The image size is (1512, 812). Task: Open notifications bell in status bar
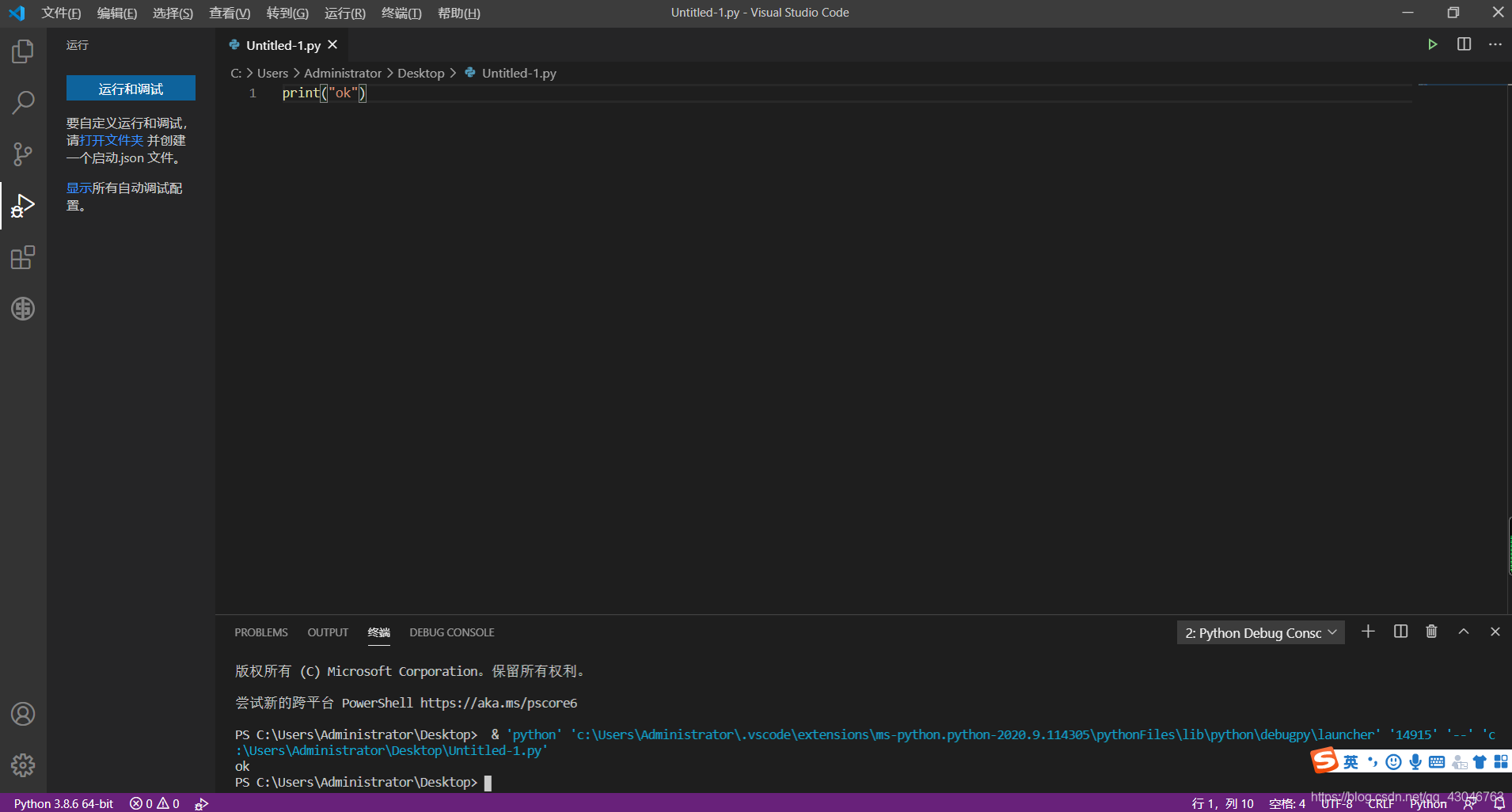[x=1499, y=803]
